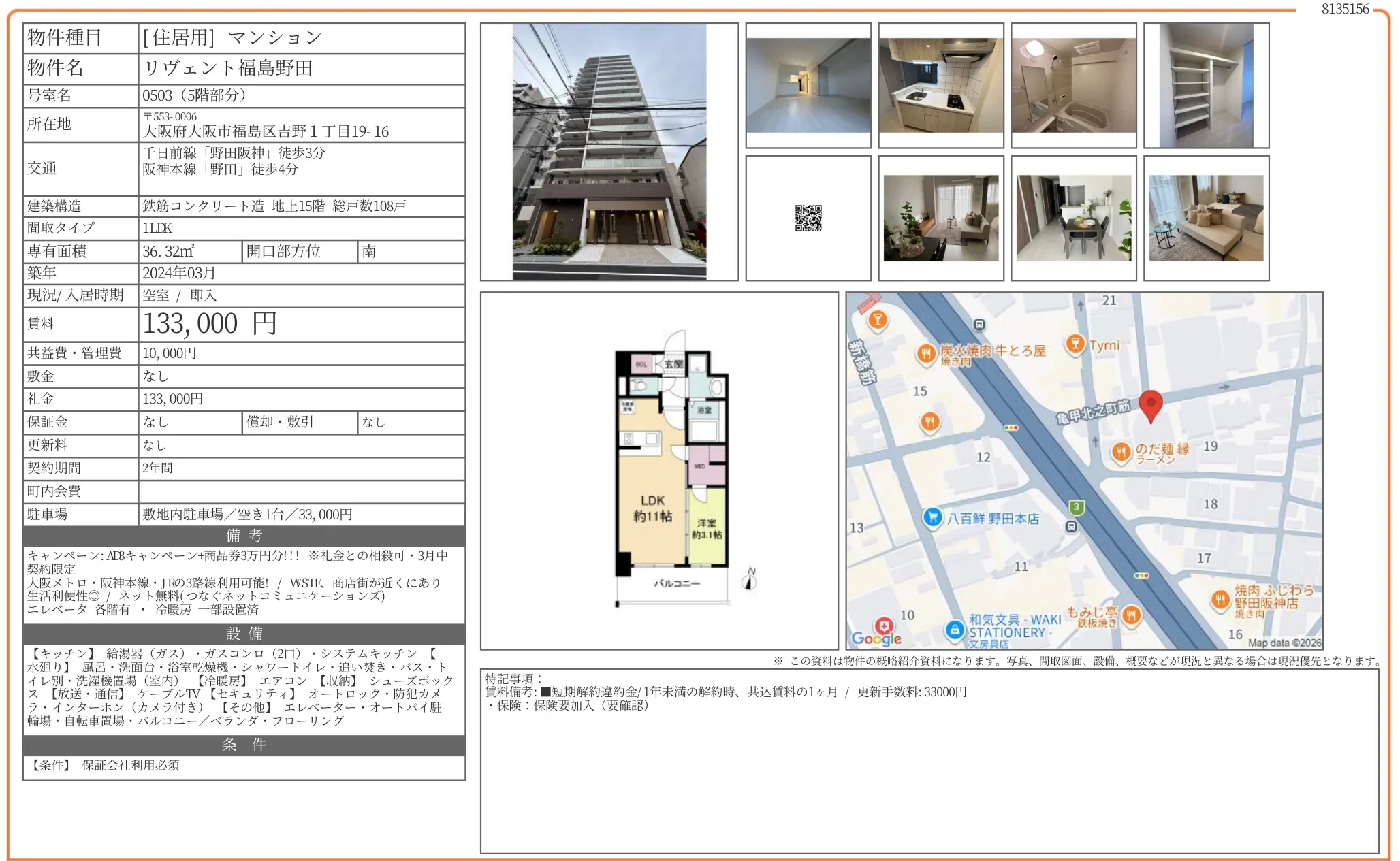Click the もみじ亭 restaurant marker icon
The width and height of the screenshot is (1400, 861).
click(x=1131, y=615)
